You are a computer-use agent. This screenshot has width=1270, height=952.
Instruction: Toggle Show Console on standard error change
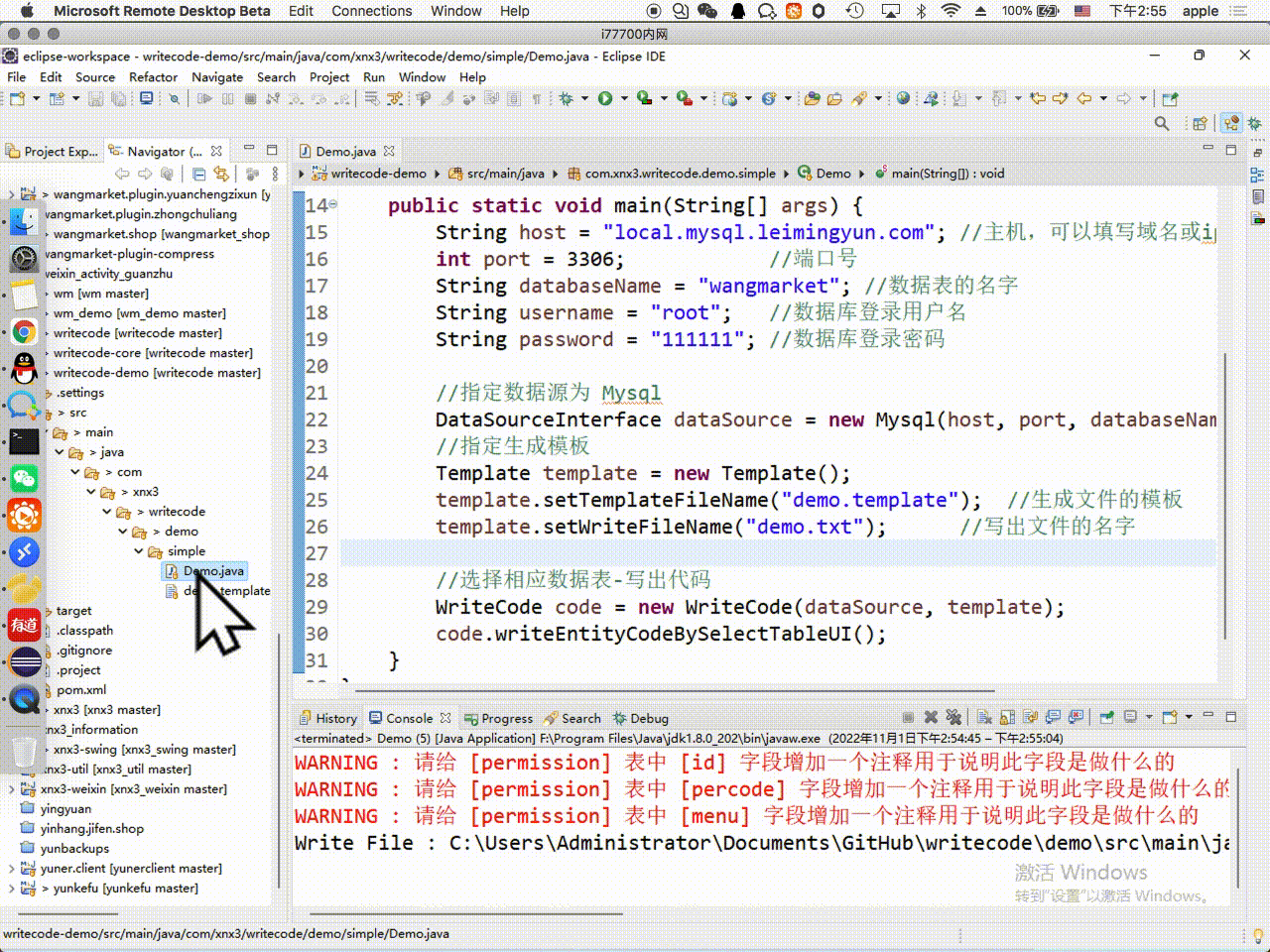click(1076, 717)
